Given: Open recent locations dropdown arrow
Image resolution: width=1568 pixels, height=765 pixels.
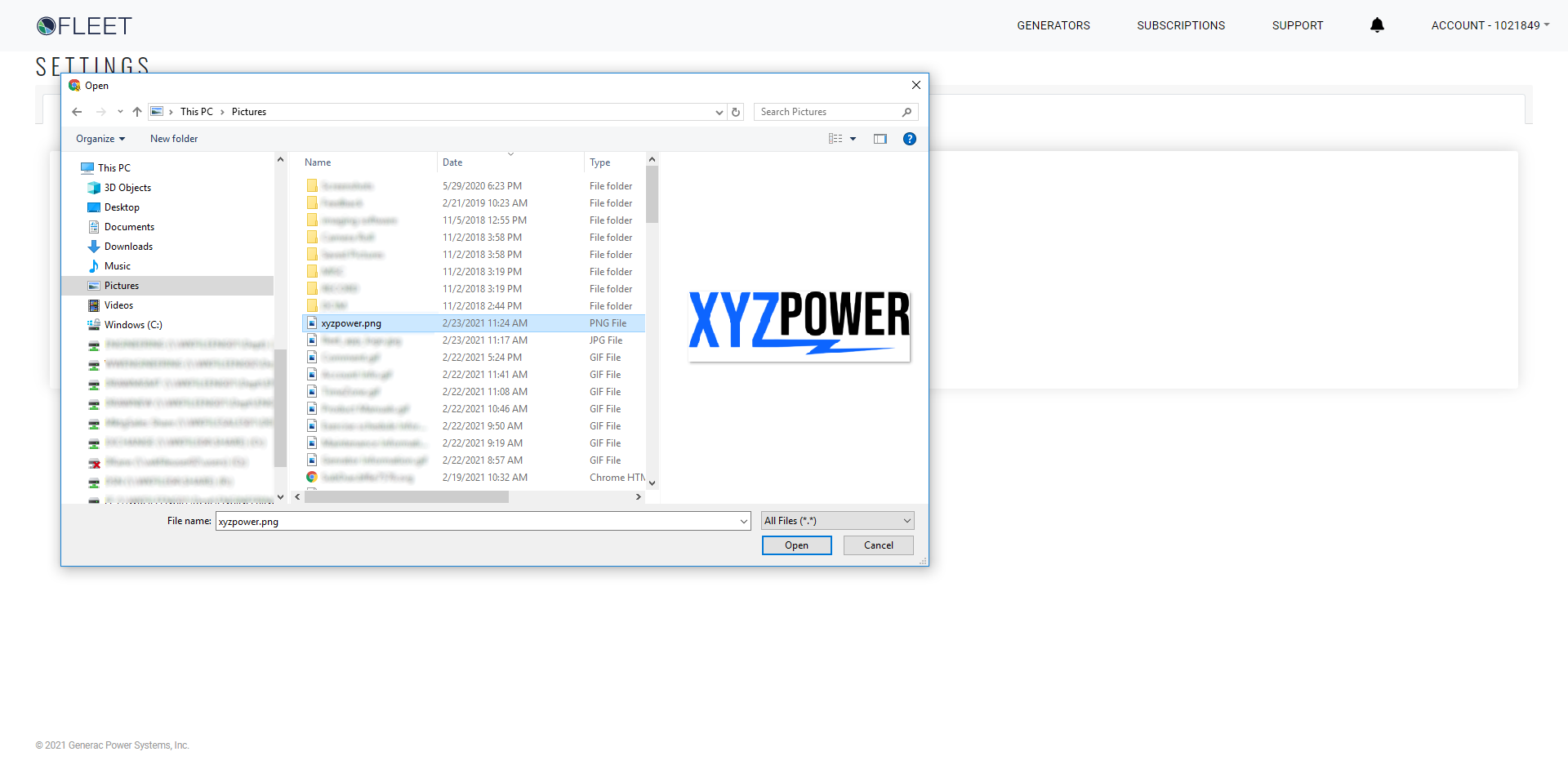Looking at the screenshot, I should point(120,112).
